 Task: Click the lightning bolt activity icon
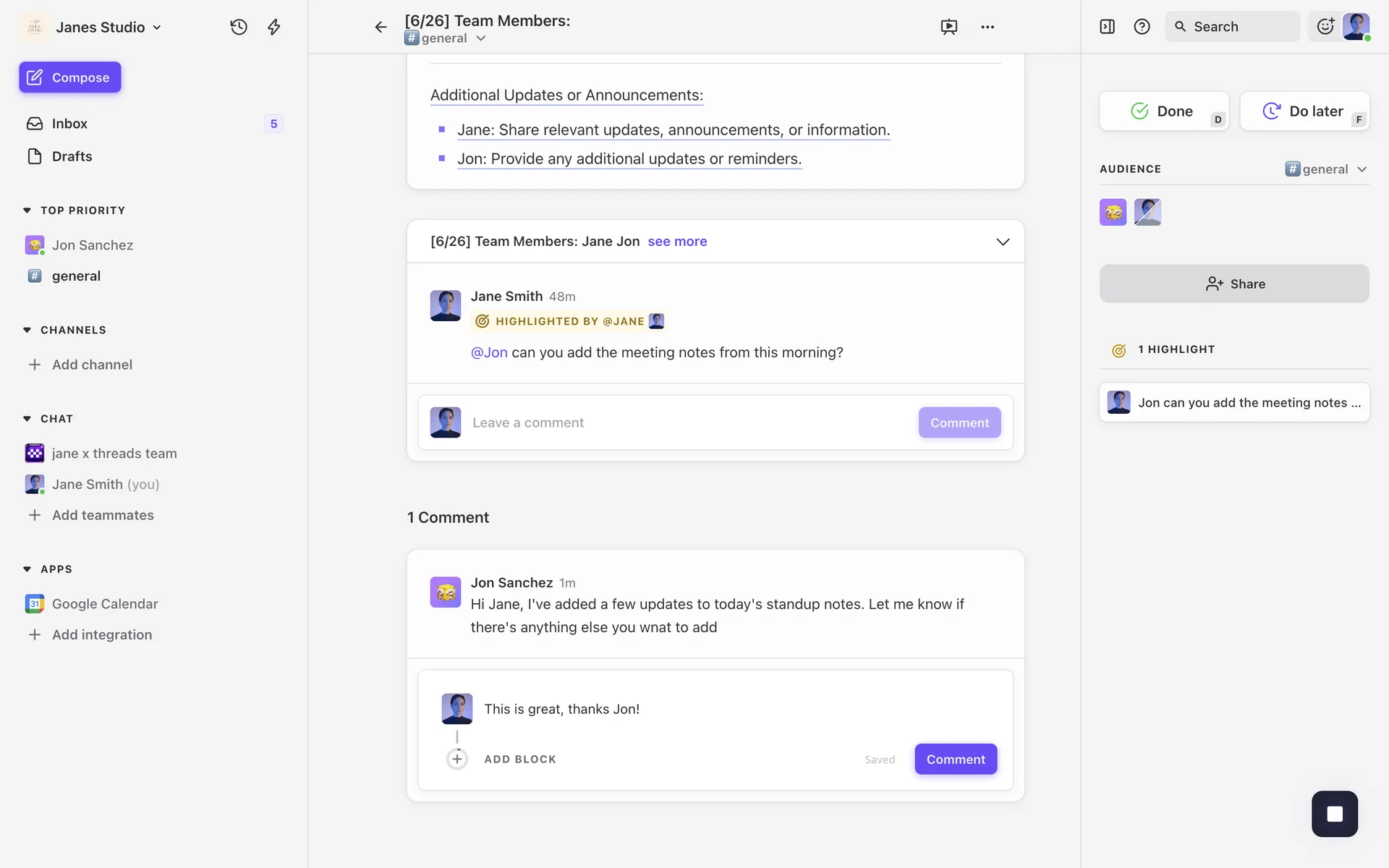coord(273,27)
